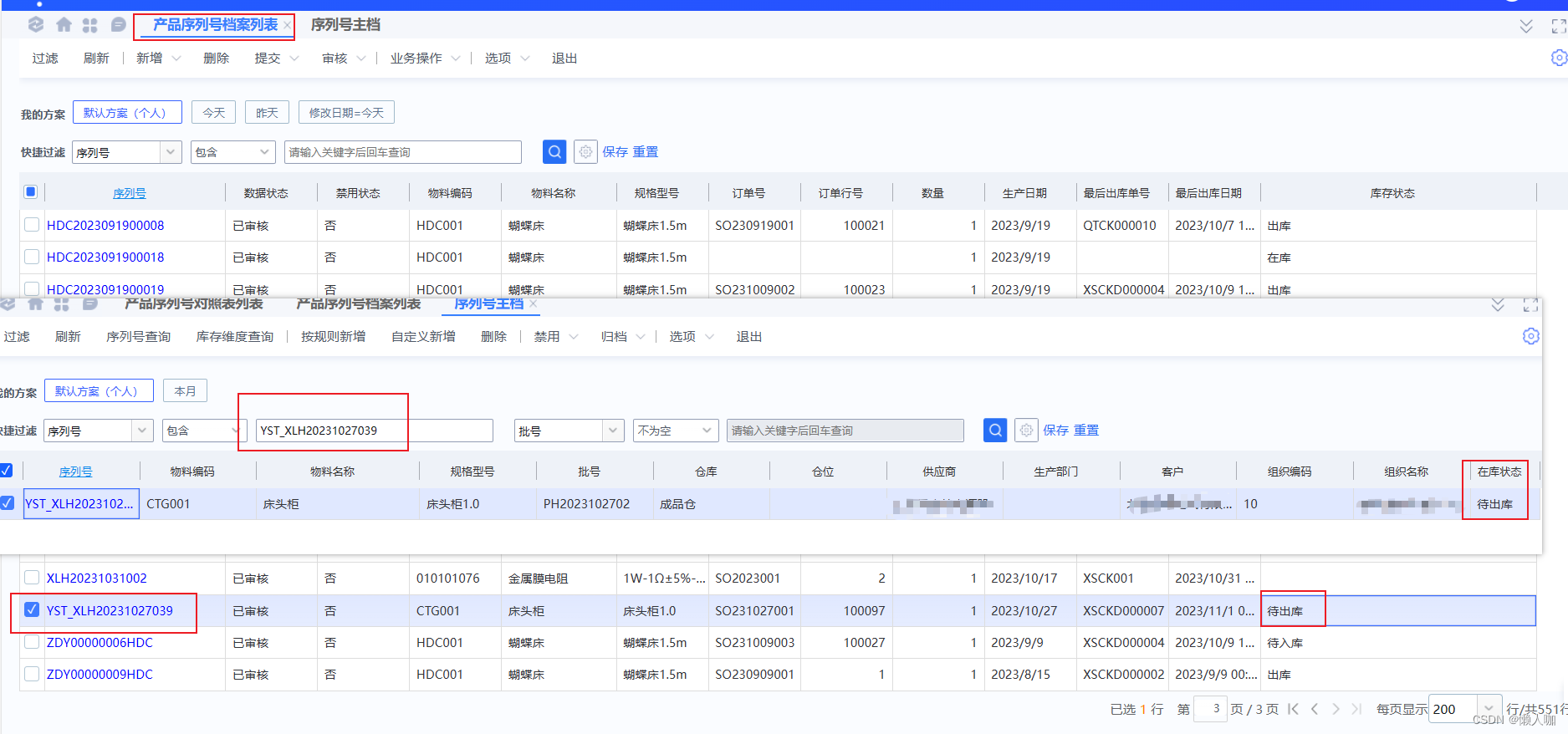Open the 批号 field dropdown in 序列号主档

[613, 431]
